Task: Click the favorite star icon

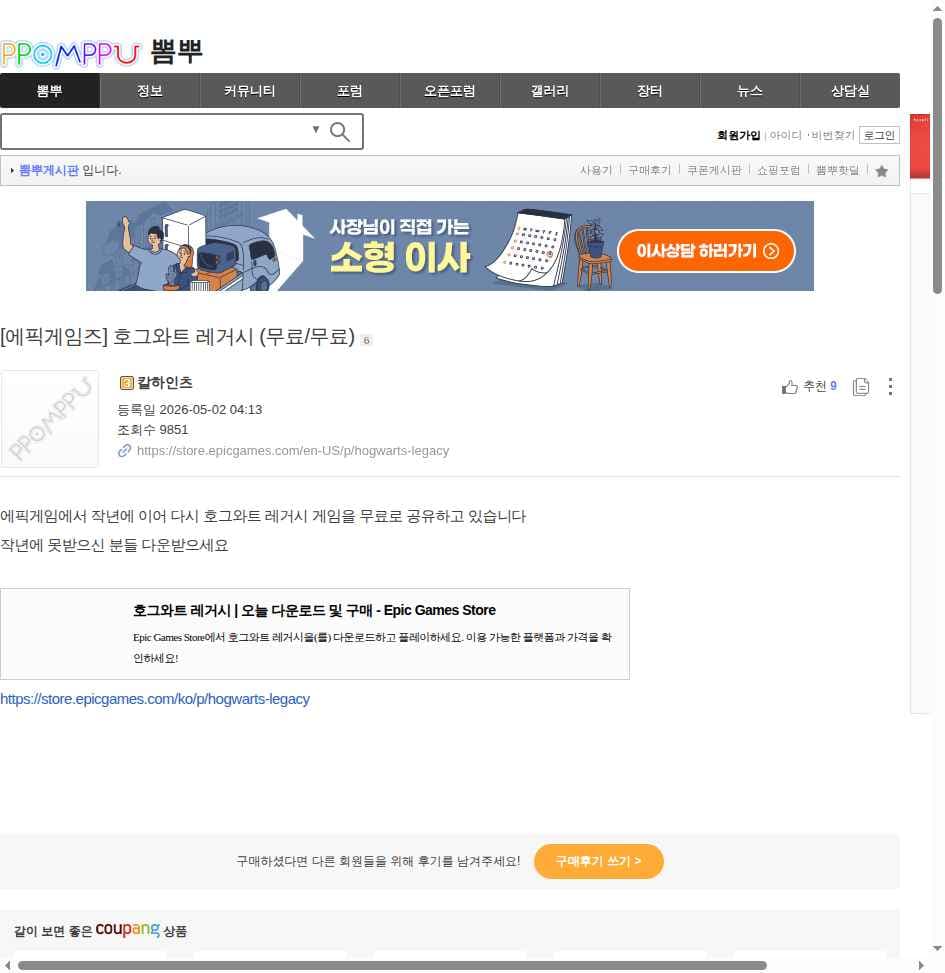Action: click(x=881, y=171)
